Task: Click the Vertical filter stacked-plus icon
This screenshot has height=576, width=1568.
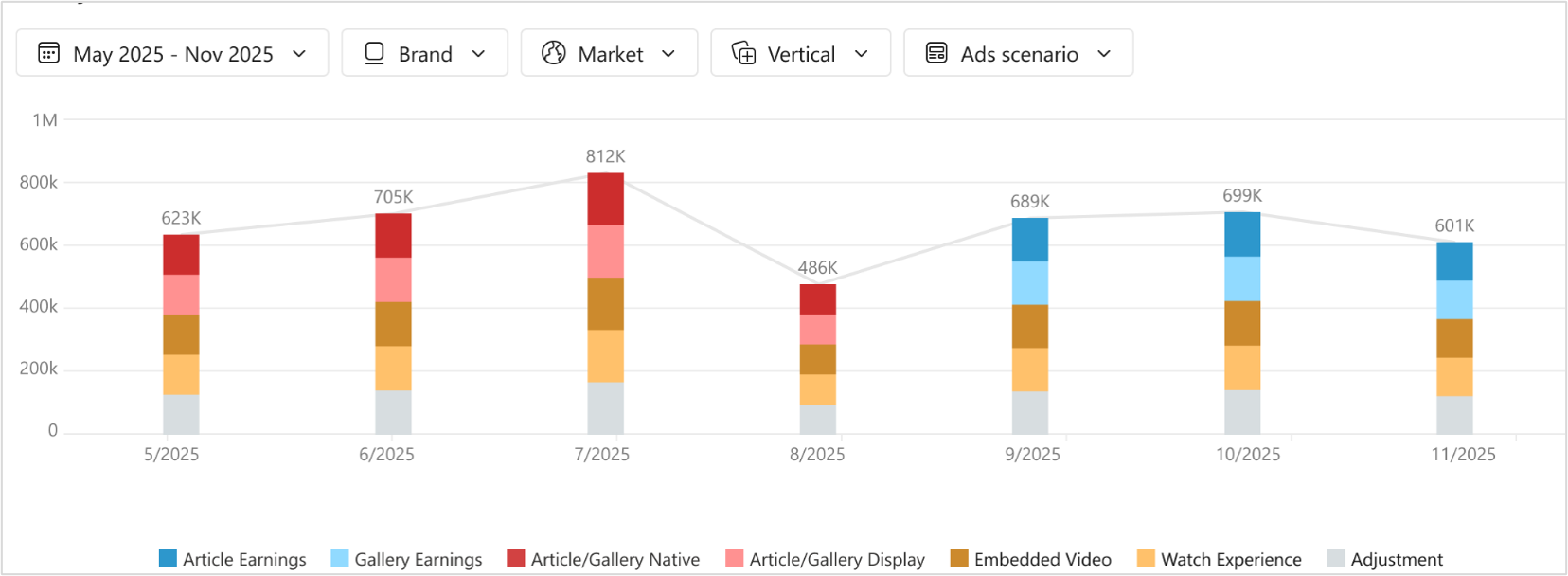Action: coord(744,53)
